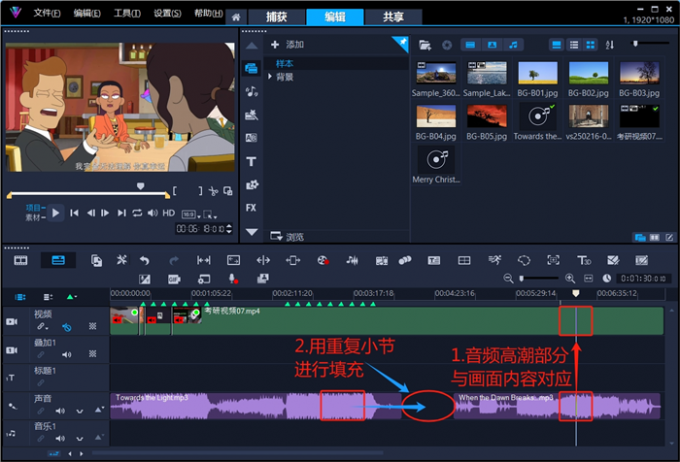
Task: Click the Undo arrow in timeline toolbar
Action: tap(145, 260)
